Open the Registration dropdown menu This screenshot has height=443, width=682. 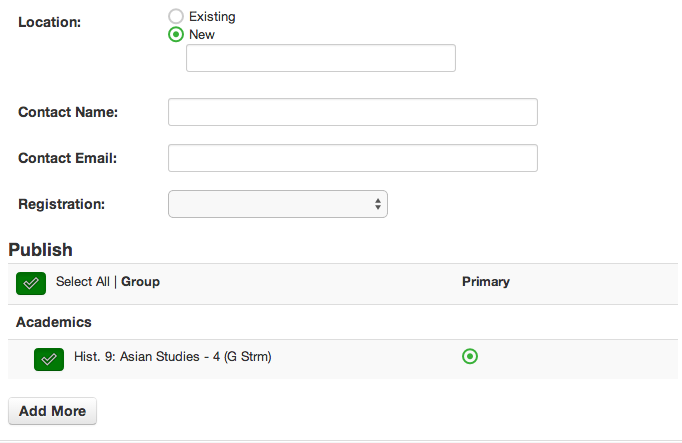278,204
